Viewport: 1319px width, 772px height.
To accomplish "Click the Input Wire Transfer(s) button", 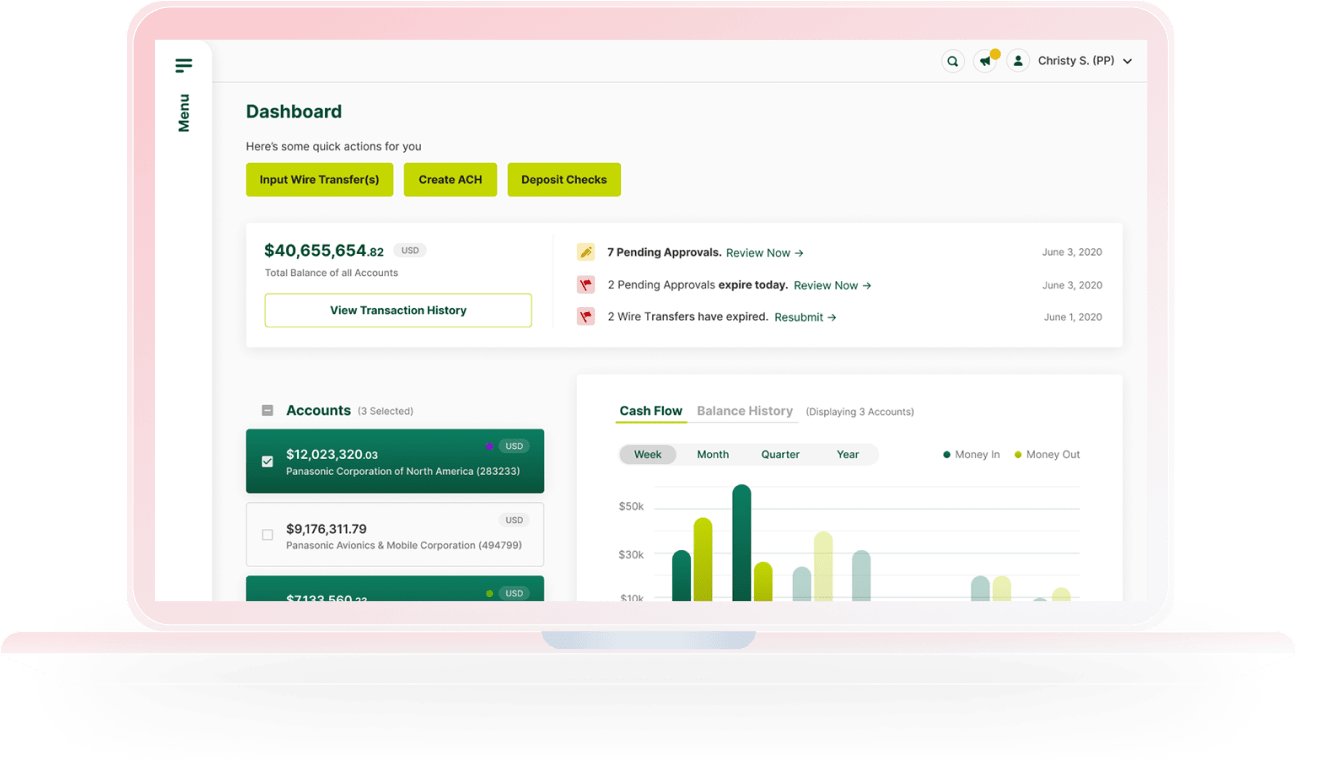I will [319, 180].
